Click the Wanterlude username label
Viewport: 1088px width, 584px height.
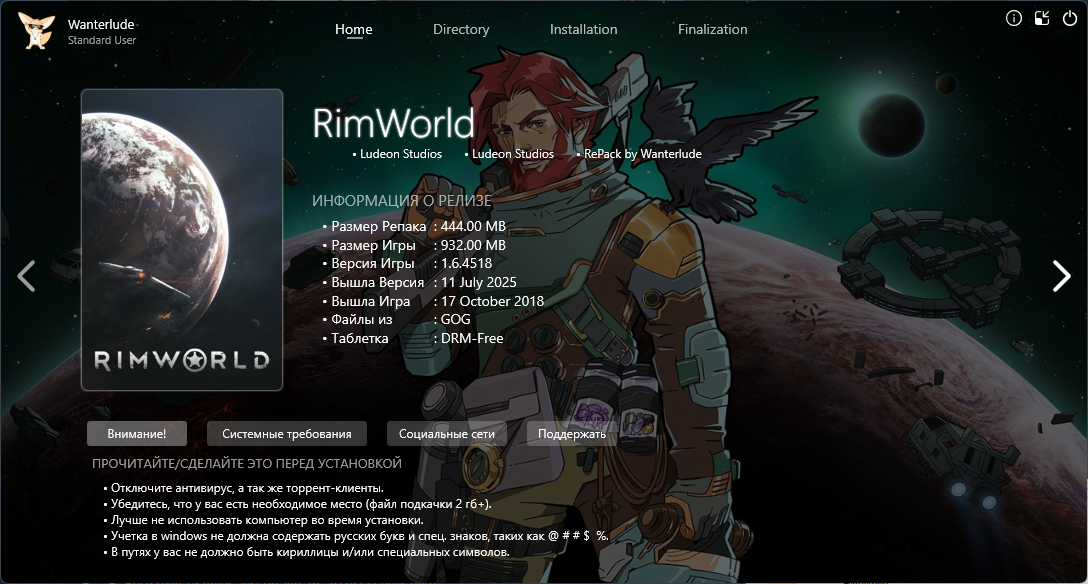coord(101,24)
